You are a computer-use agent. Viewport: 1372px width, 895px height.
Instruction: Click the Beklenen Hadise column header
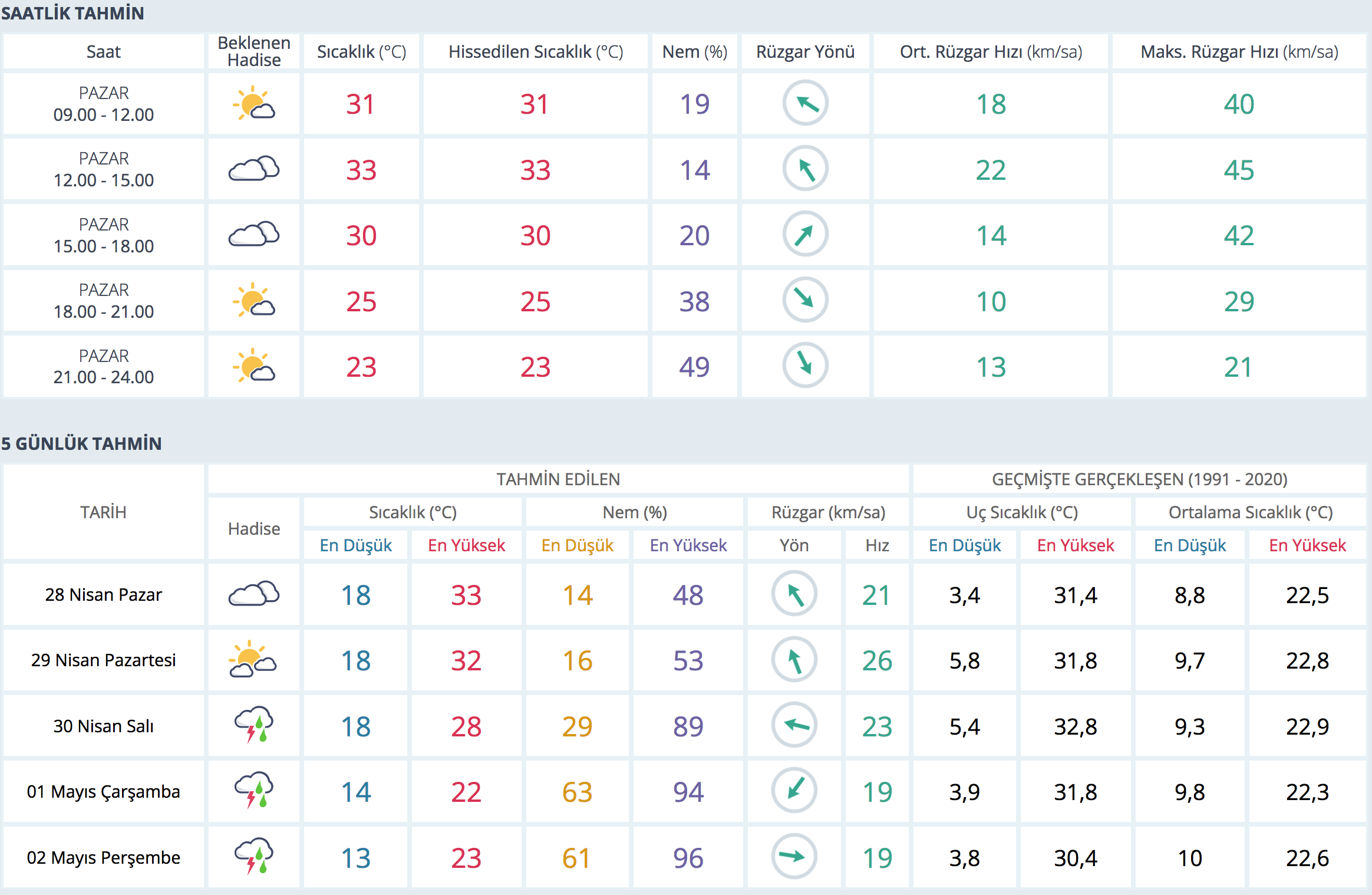click(x=254, y=51)
